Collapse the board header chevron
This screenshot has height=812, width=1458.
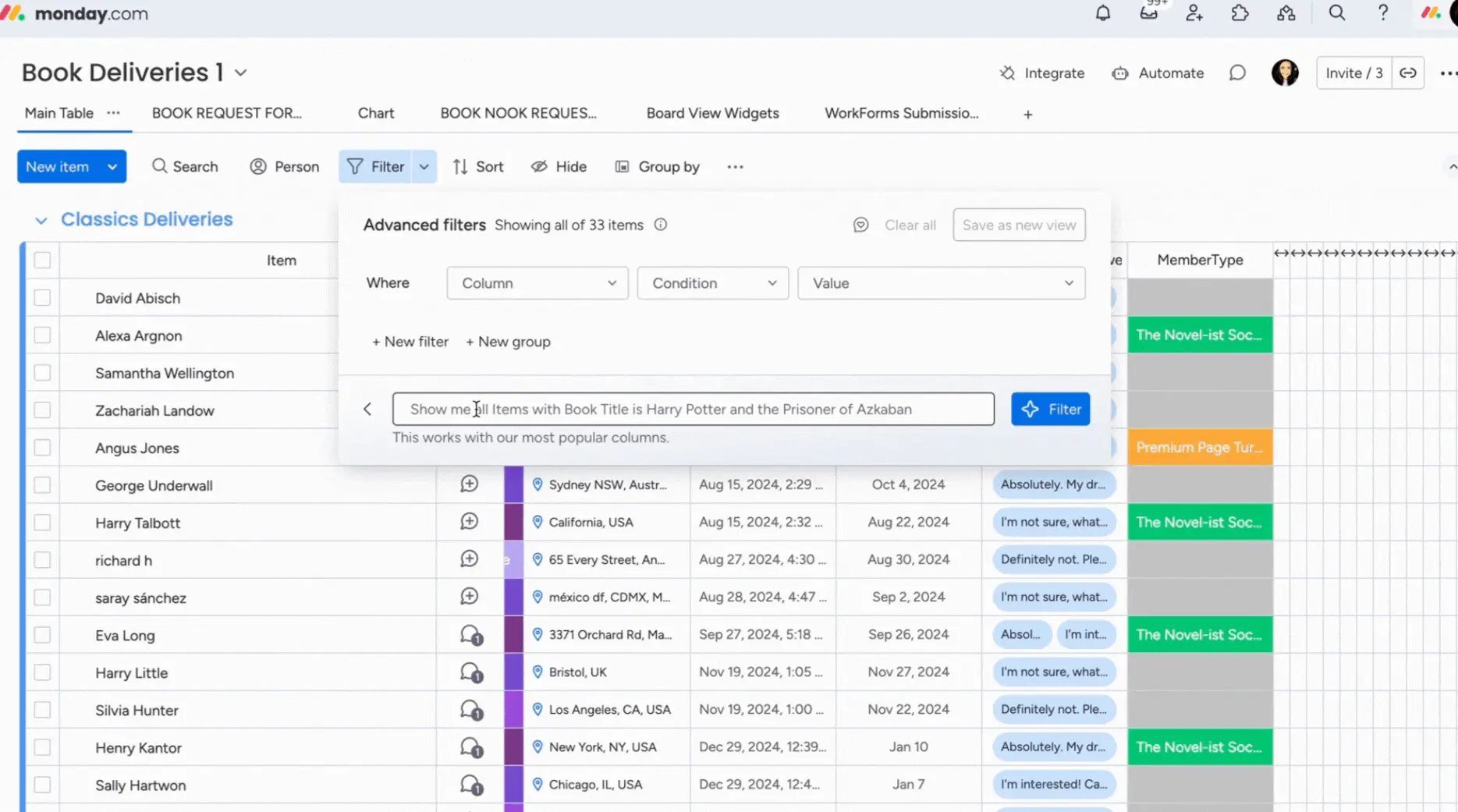(1452, 167)
